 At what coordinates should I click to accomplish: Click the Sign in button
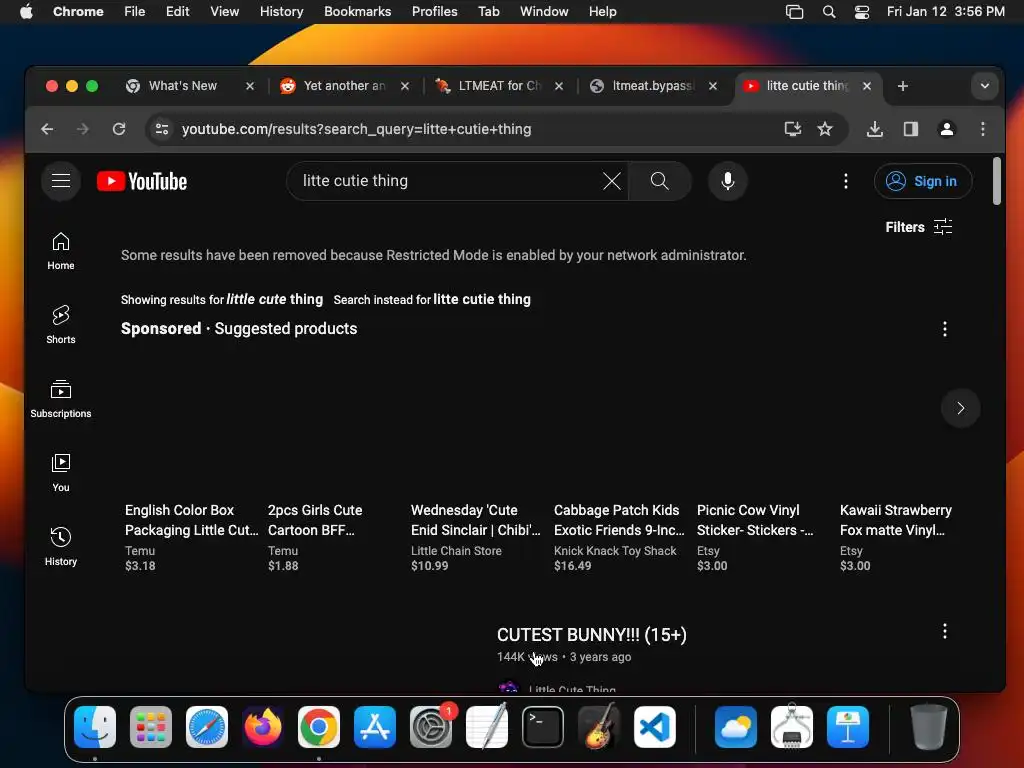923,181
